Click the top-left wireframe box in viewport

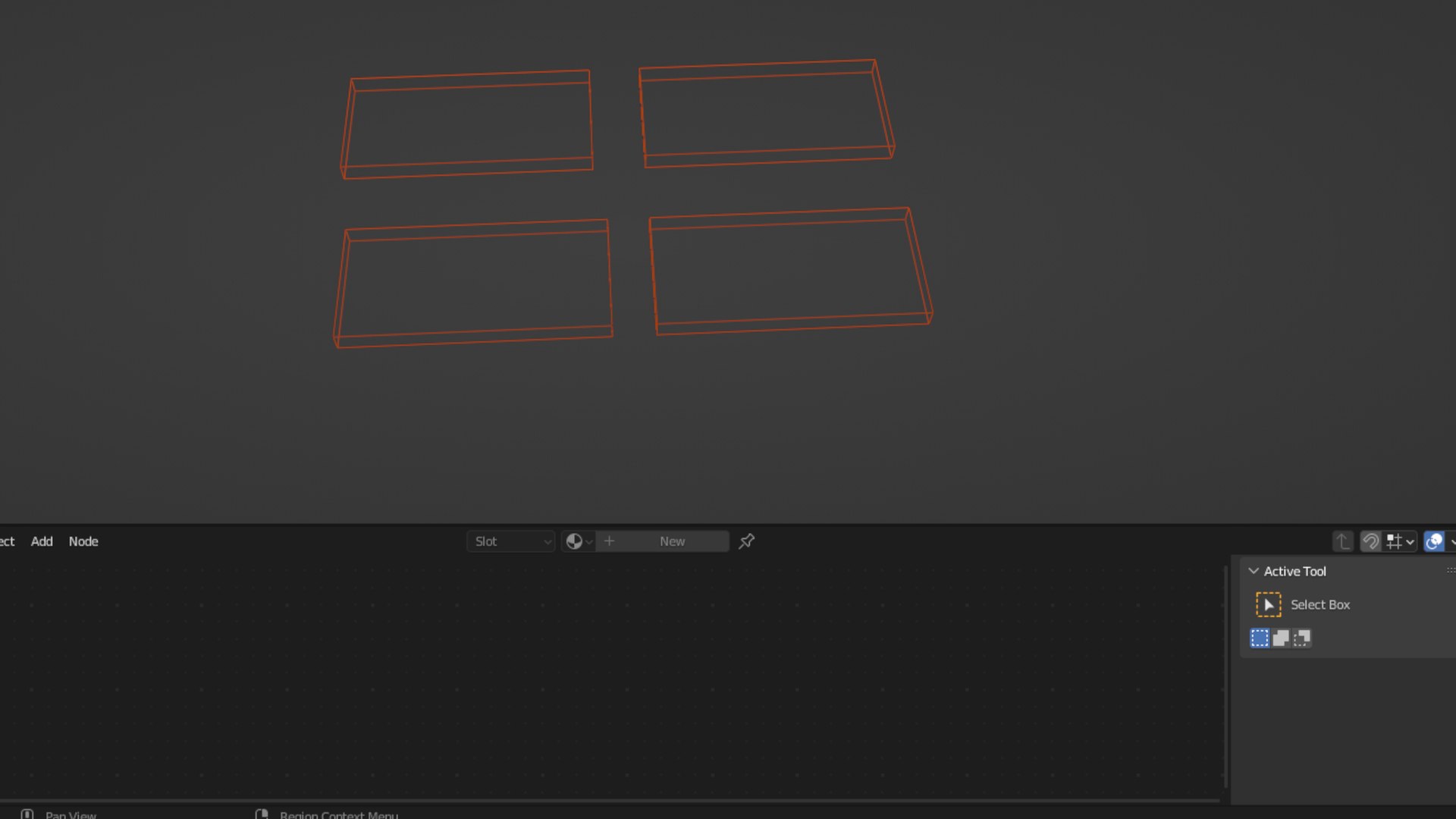pos(467,125)
